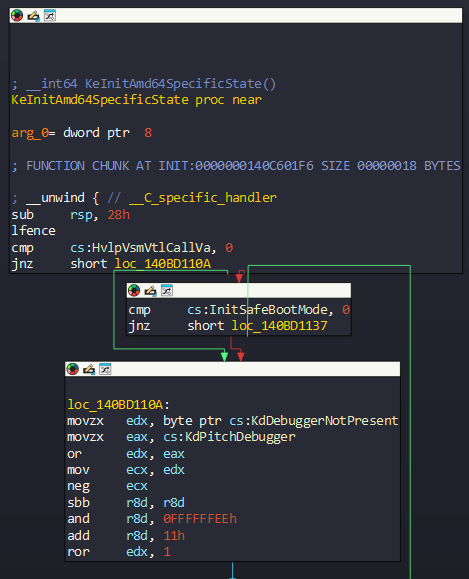Select the HvlpVsmVtlCallVa symbol
The width and height of the screenshot is (469, 579).
tap(151, 247)
